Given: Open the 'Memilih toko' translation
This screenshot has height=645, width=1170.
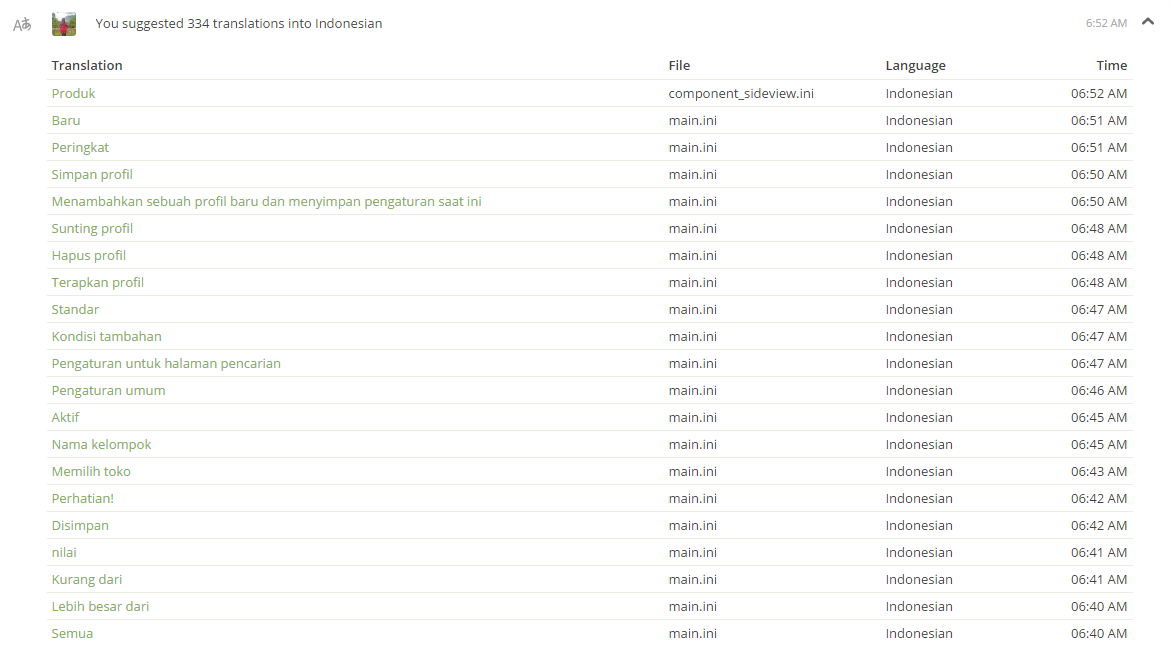Looking at the screenshot, I should coord(91,471).
